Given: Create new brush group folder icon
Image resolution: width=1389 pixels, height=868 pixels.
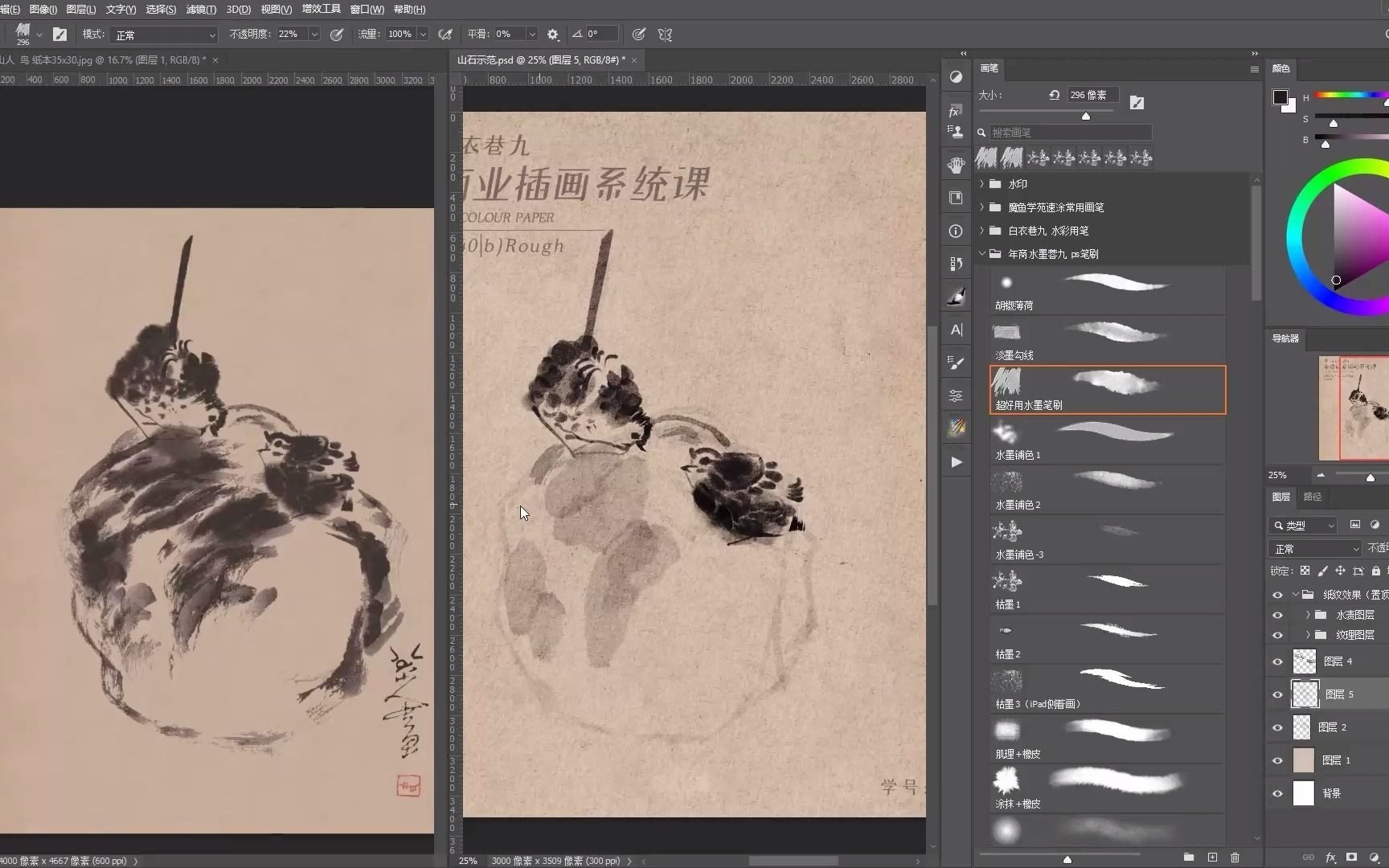Looking at the screenshot, I should (1189, 858).
